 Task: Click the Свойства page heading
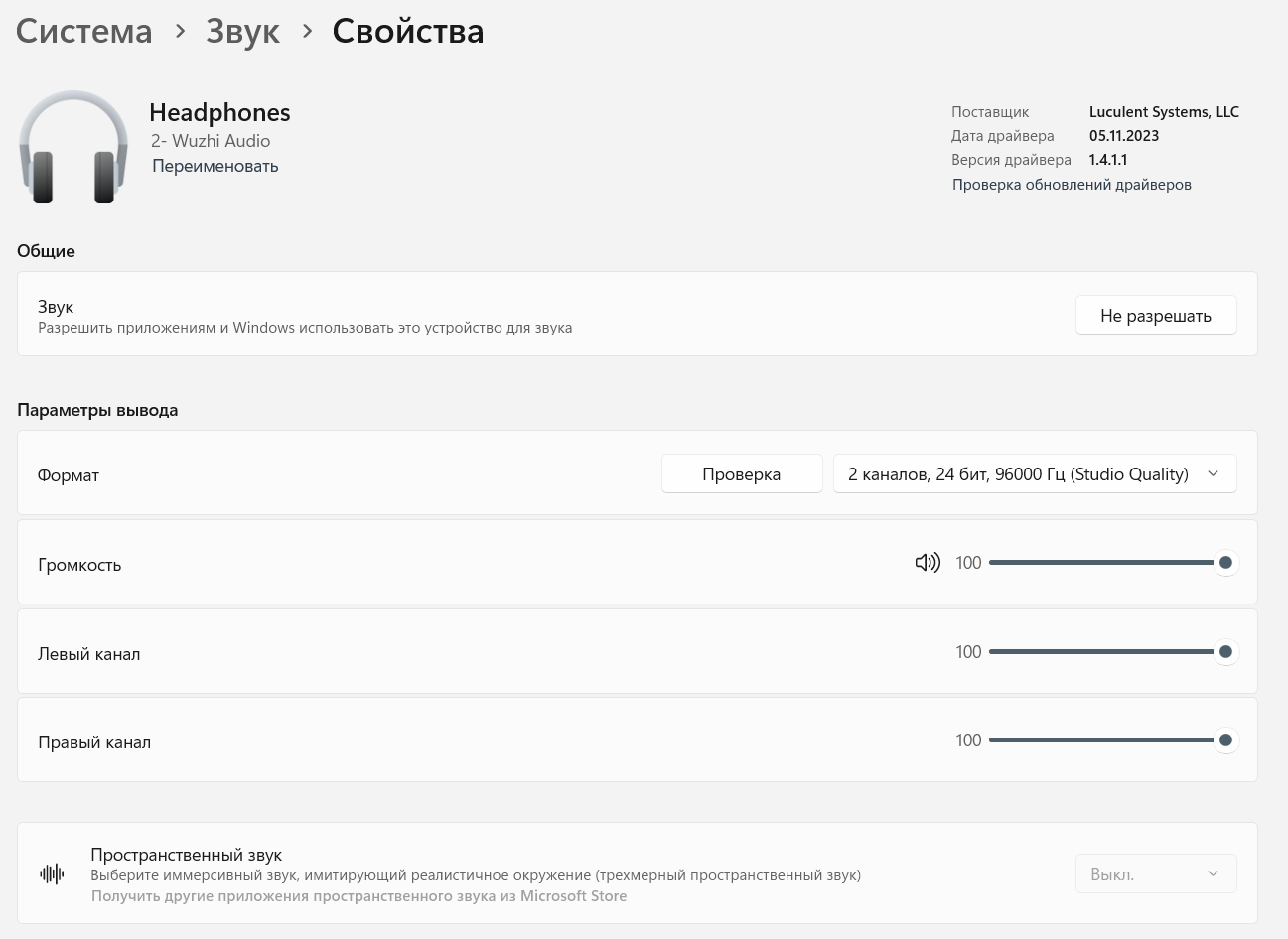click(407, 32)
